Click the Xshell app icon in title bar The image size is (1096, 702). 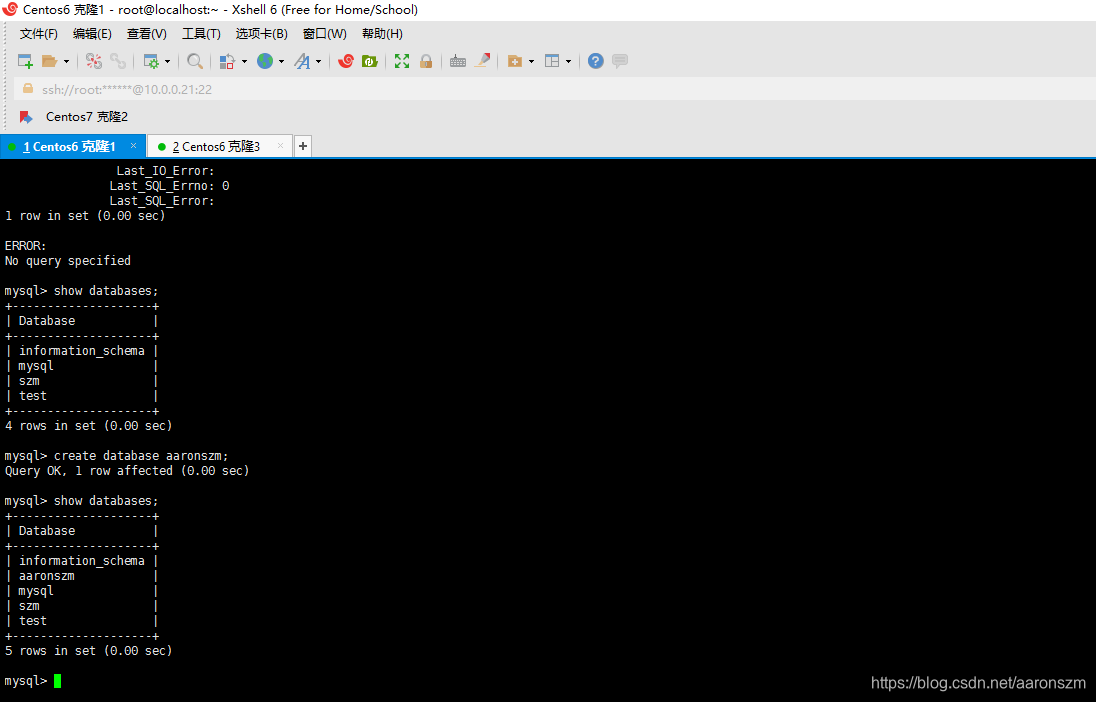[x=10, y=9]
